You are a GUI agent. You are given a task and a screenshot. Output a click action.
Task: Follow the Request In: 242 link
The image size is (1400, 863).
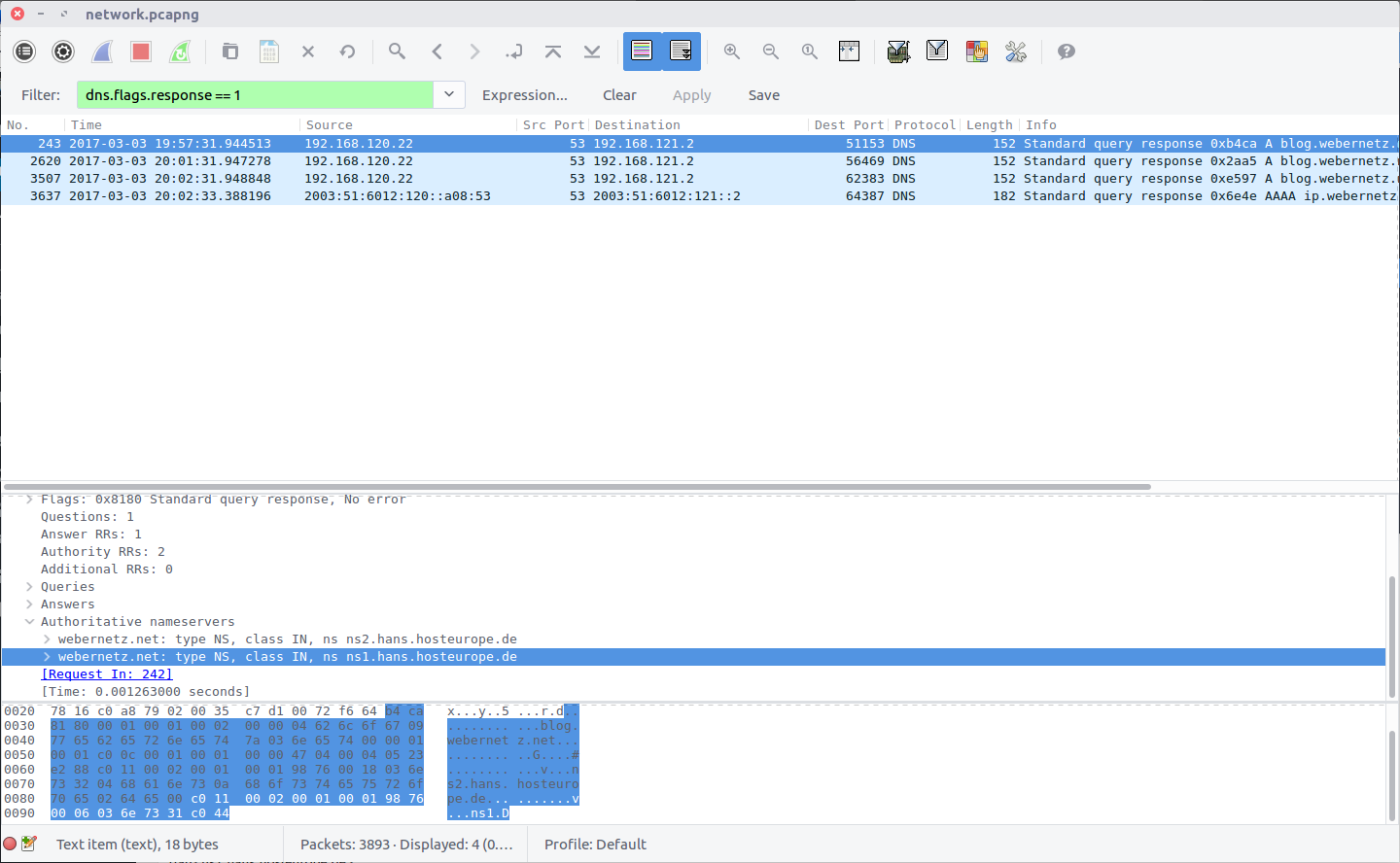[107, 674]
